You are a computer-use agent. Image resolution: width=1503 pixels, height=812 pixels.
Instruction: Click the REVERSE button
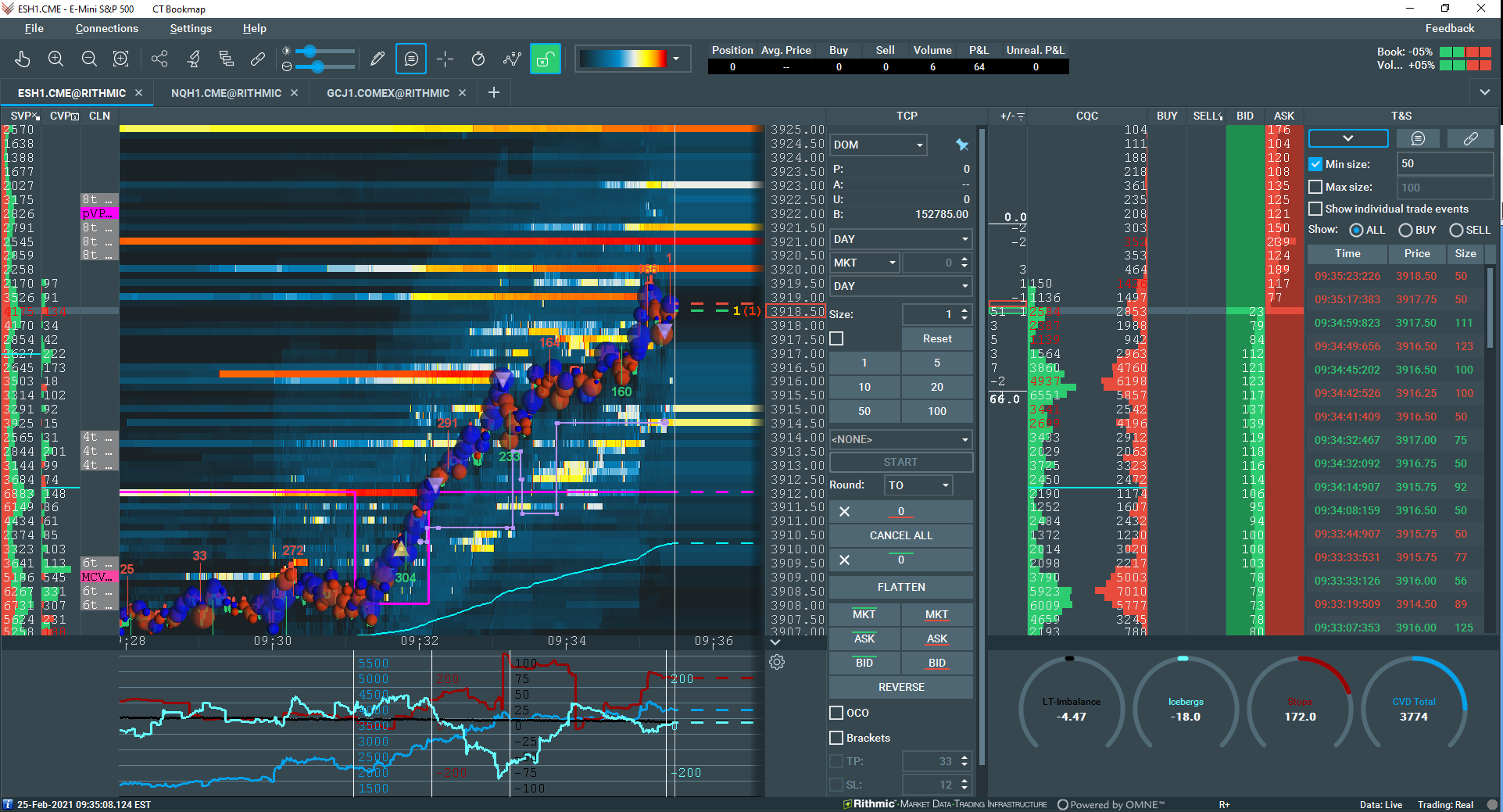click(901, 687)
